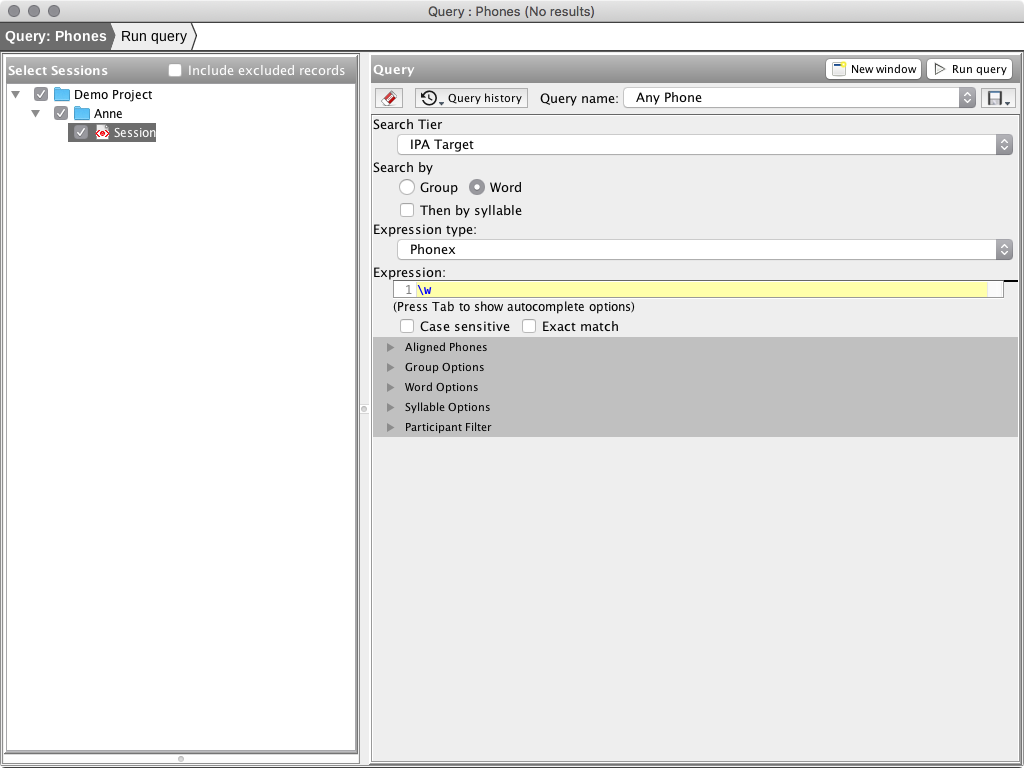
Task: Select the Query: Phones tab
Action: (57, 36)
